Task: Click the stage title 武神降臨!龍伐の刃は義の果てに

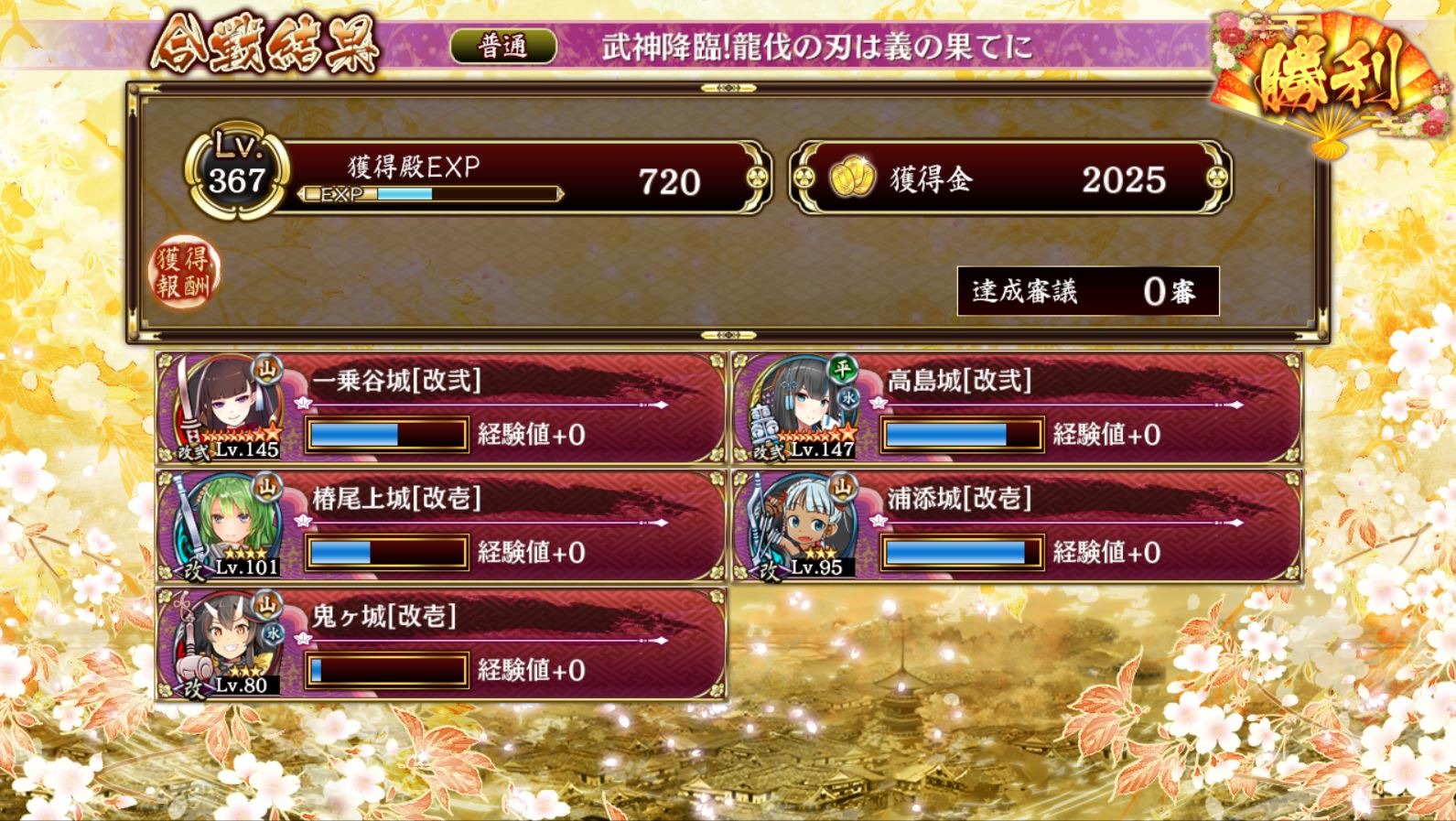Action: (817, 47)
